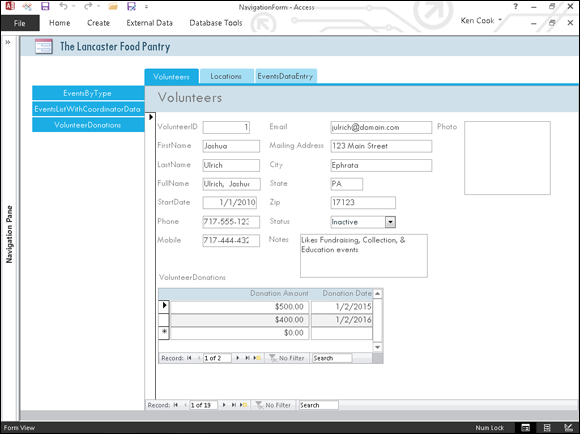This screenshot has height=434, width=580.
Task: Go to last volunteer record navigation icon
Action: 234,405
